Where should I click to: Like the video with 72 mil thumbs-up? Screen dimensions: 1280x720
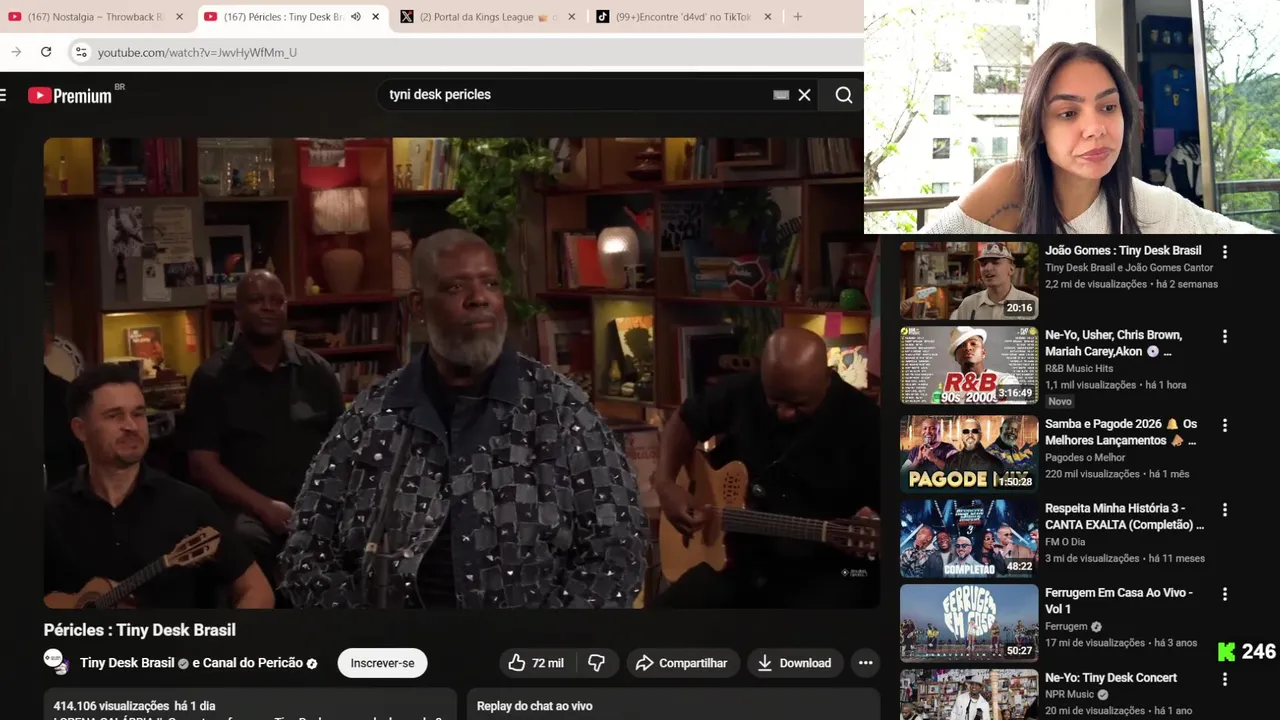pos(537,663)
